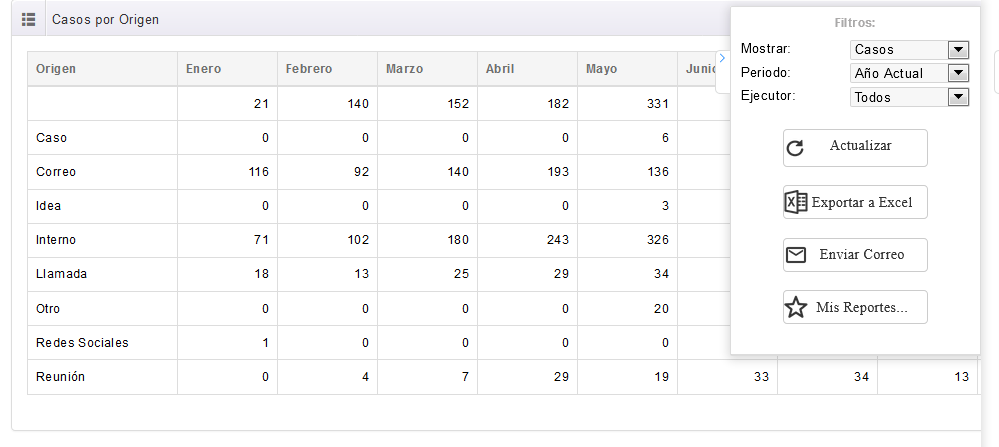Click the Abril column header
The image size is (999, 447).
[x=500, y=69]
